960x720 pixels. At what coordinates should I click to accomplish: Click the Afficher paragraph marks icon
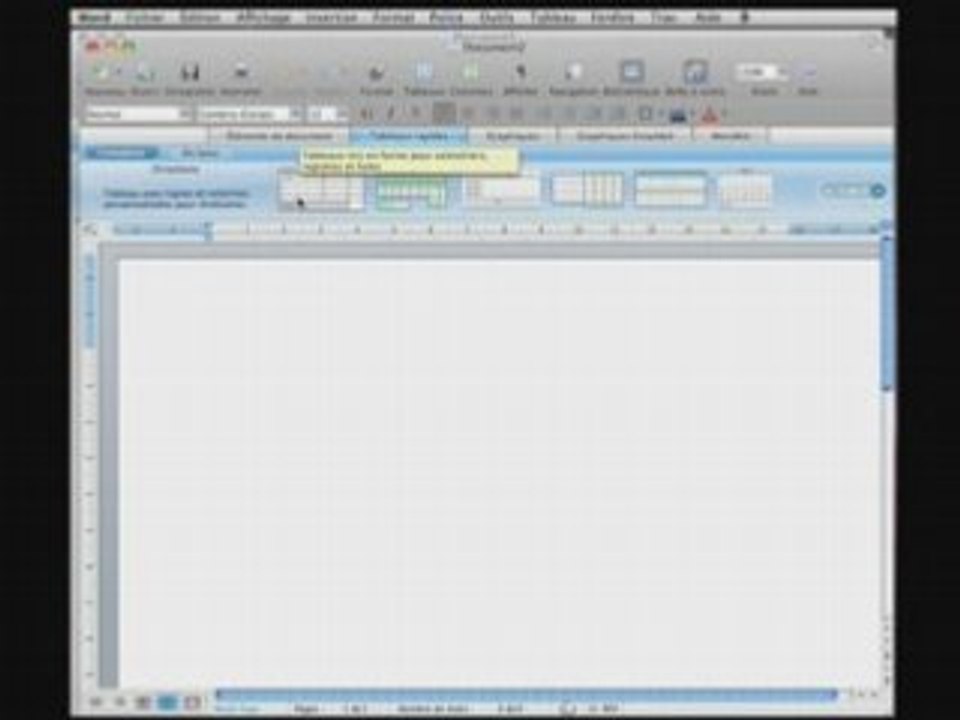(520, 73)
